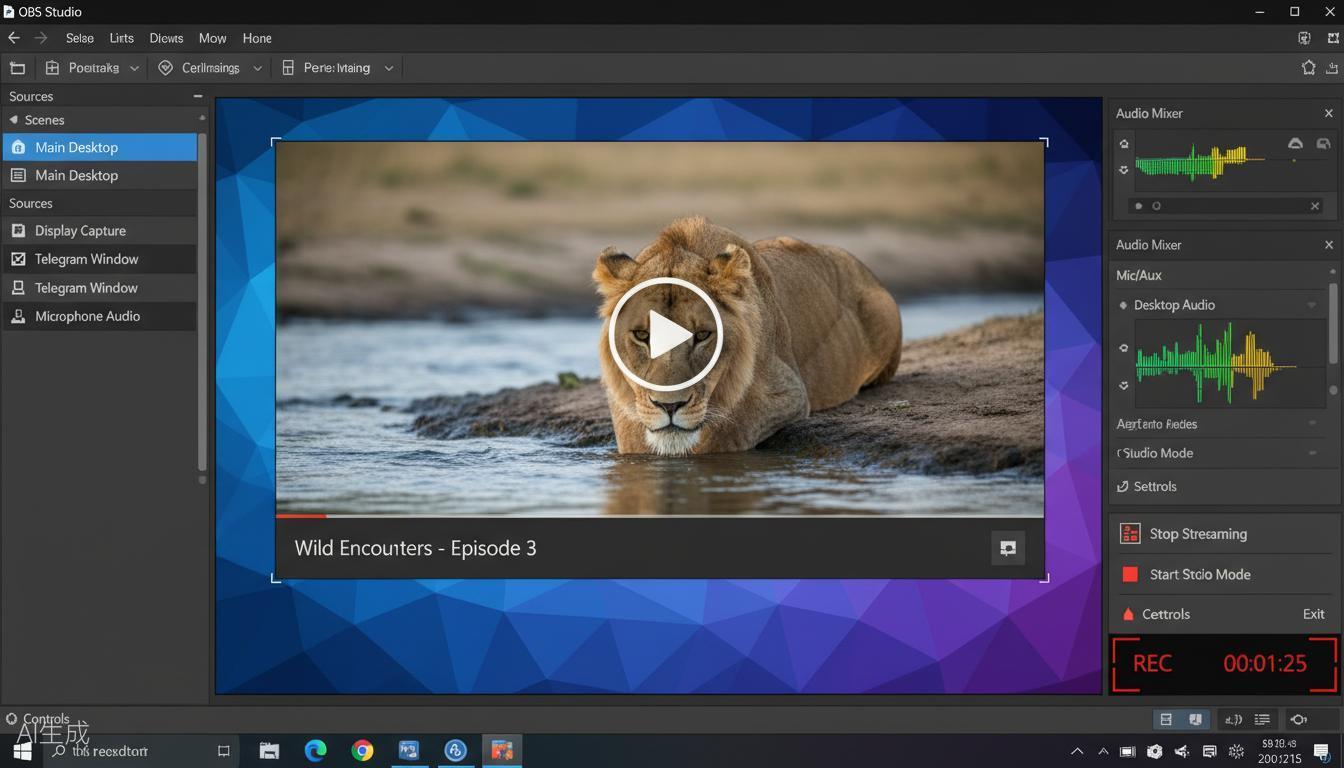Expand the Studio Mode row dropdown arrow
The width and height of the screenshot is (1344, 768).
pyautogui.click(x=1312, y=453)
